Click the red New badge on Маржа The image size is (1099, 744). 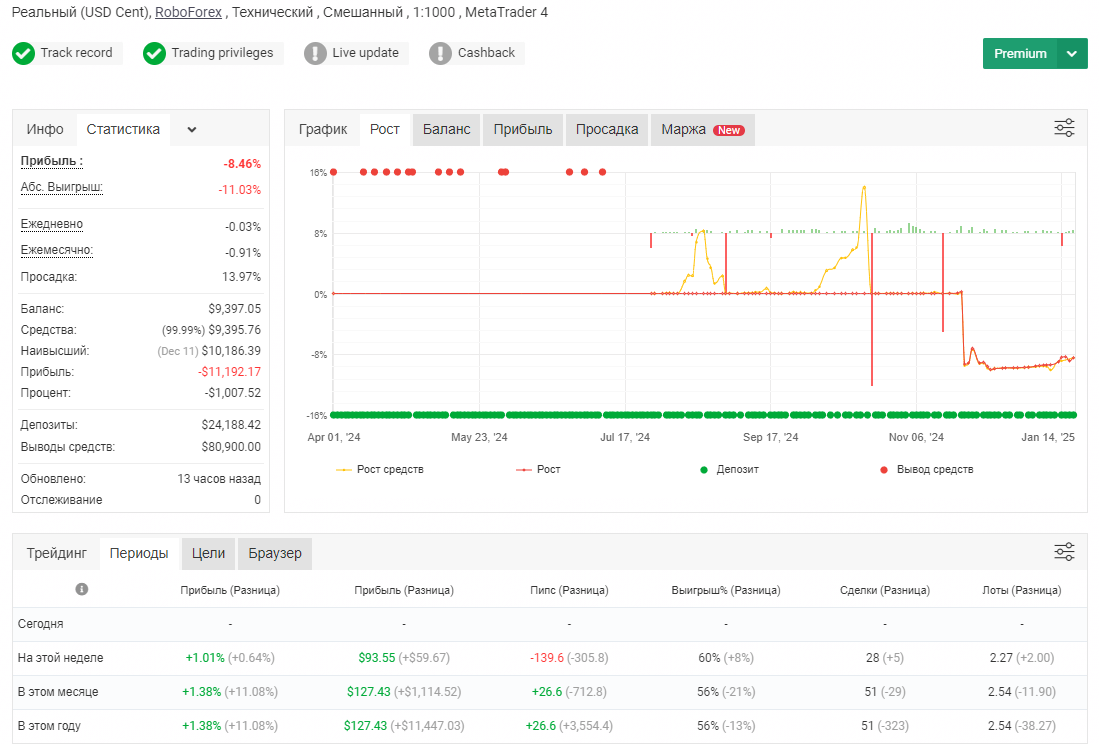(729, 130)
